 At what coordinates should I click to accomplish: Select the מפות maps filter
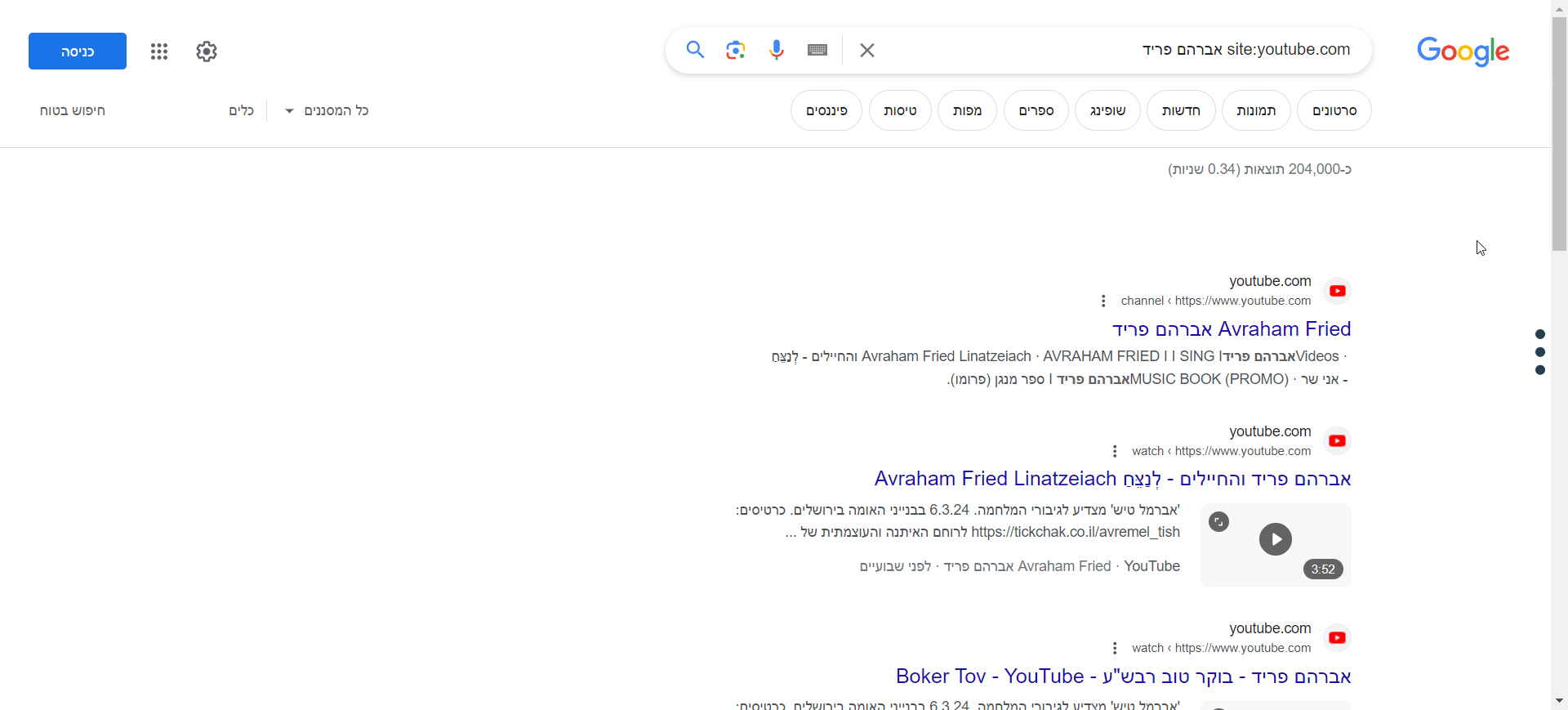tap(967, 110)
